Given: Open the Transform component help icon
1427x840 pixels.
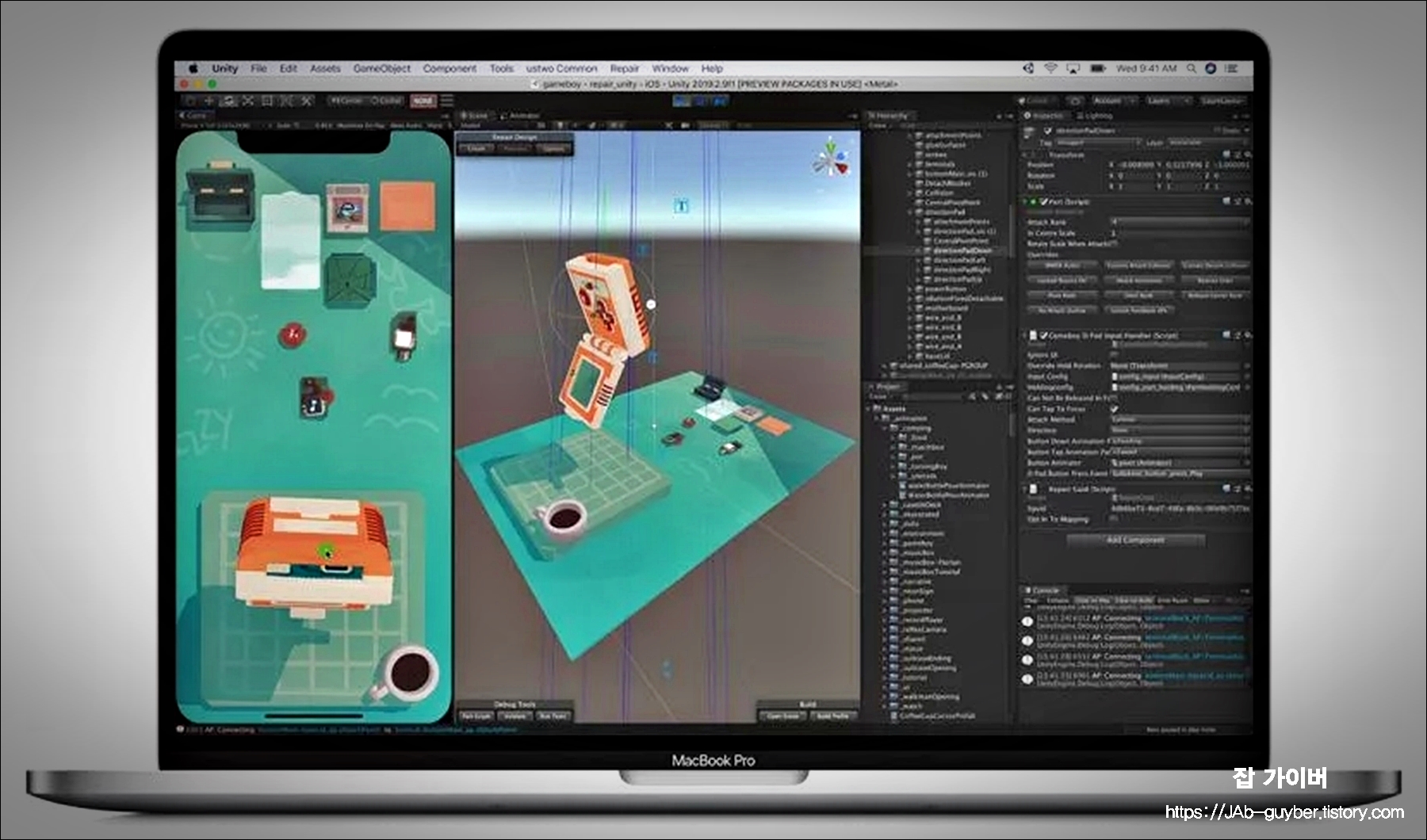Looking at the screenshot, I should pos(1227,155).
